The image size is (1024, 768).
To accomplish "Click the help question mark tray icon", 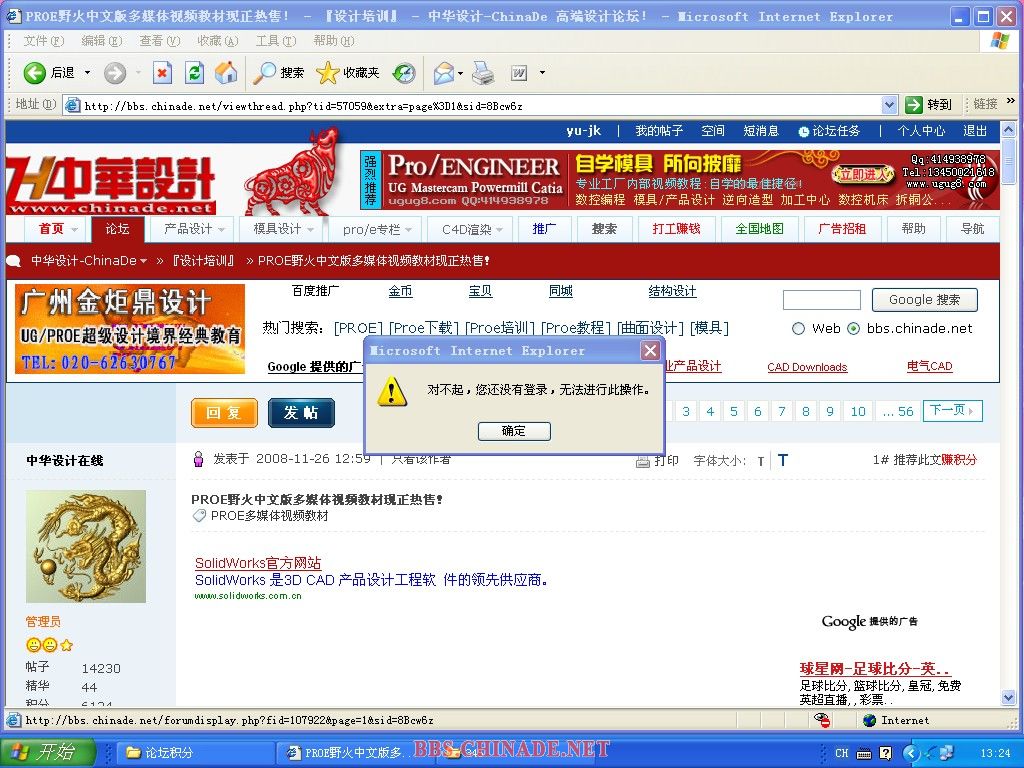I will (886, 753).
